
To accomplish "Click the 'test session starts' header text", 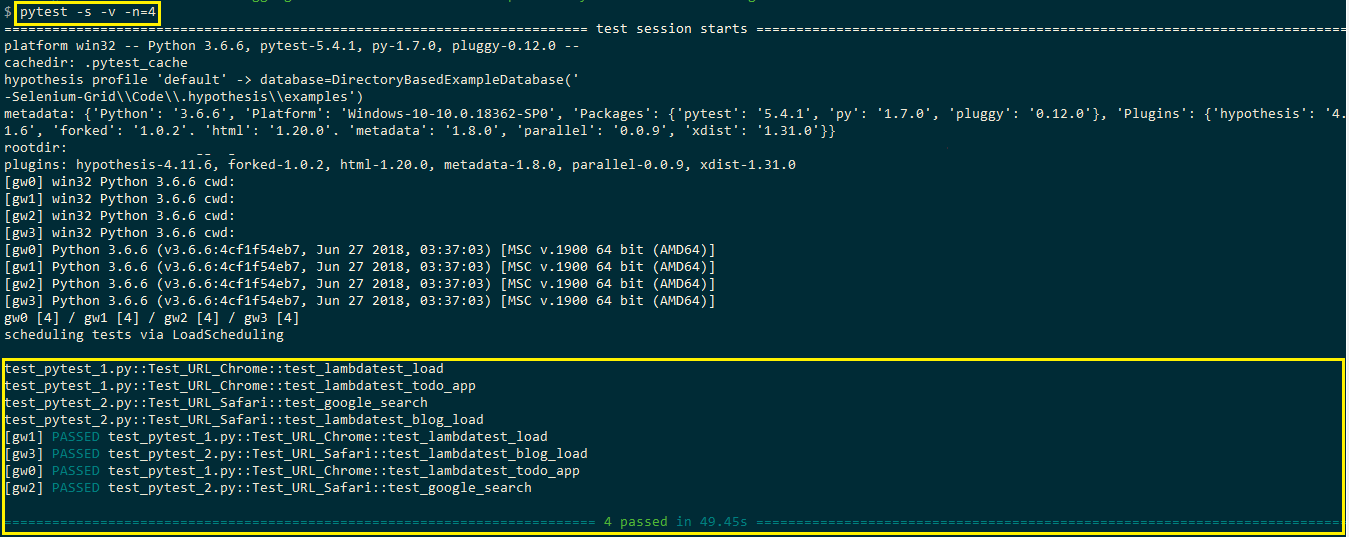I will pos(671,28).
